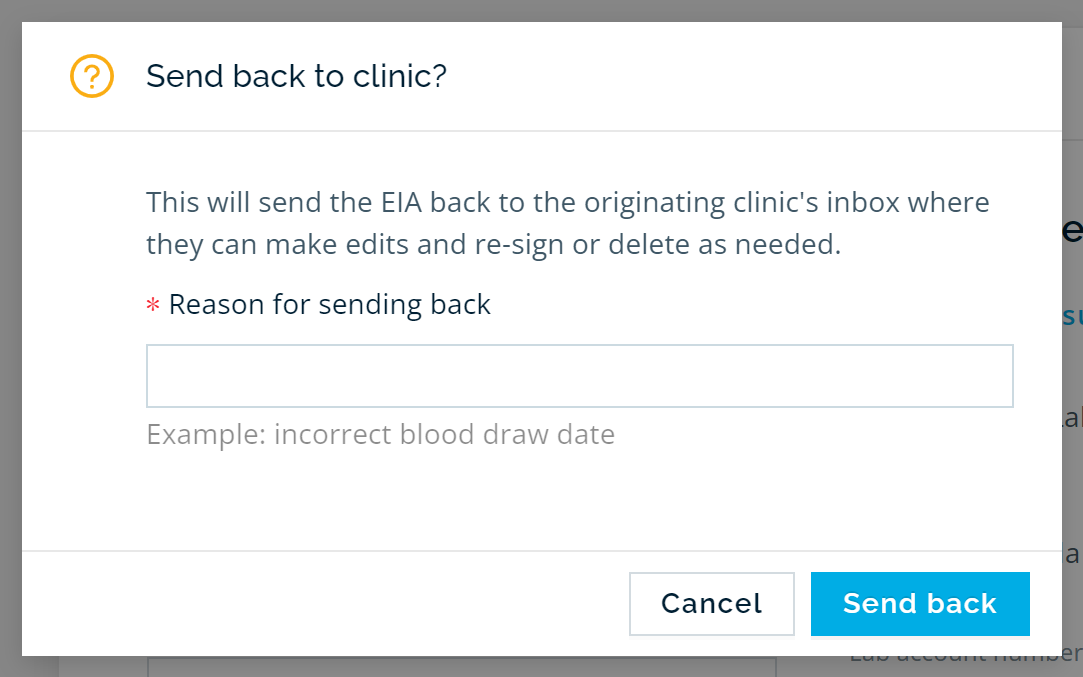The image size is (1083, 677).
Task: Click the blue partial link text behind dialog
Action: point(1073,316)
